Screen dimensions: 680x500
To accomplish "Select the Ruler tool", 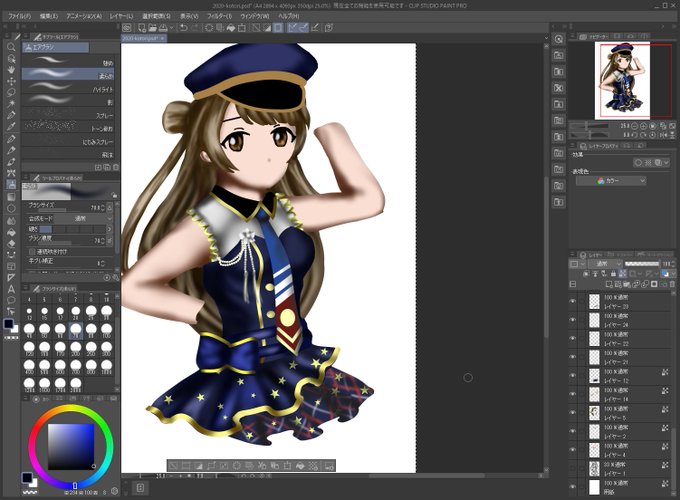I will 11,278.
